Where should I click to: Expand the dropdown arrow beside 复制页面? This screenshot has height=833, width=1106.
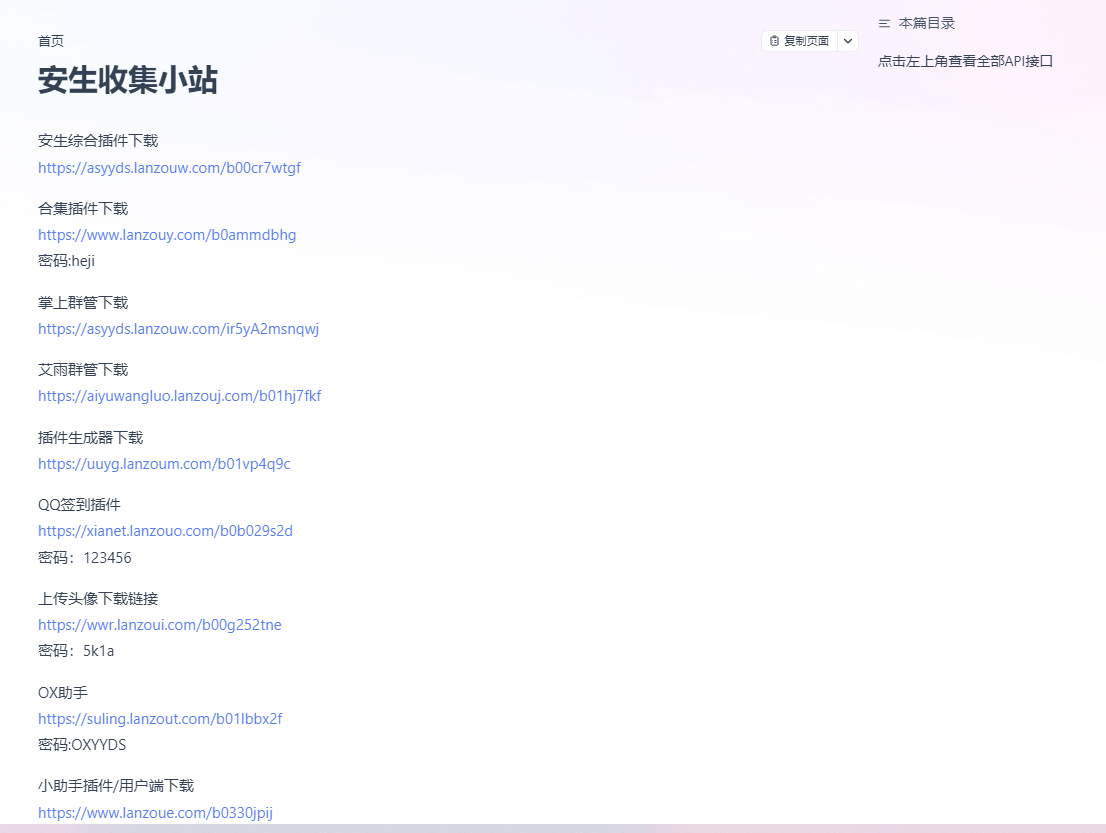pos(847,41)
